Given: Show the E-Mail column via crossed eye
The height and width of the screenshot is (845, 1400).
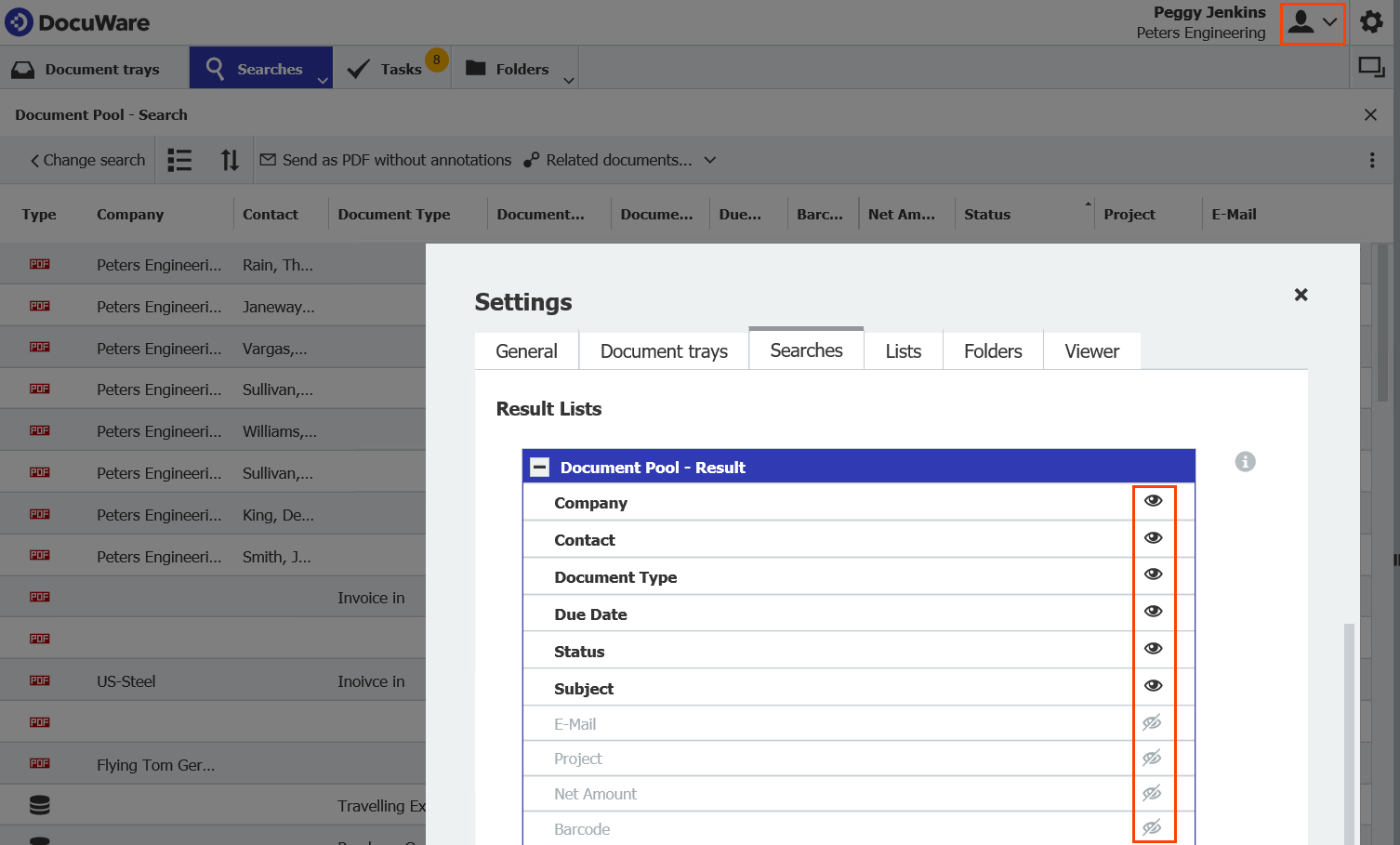Looking at the screenshot, I should [x=1152, y=723].
